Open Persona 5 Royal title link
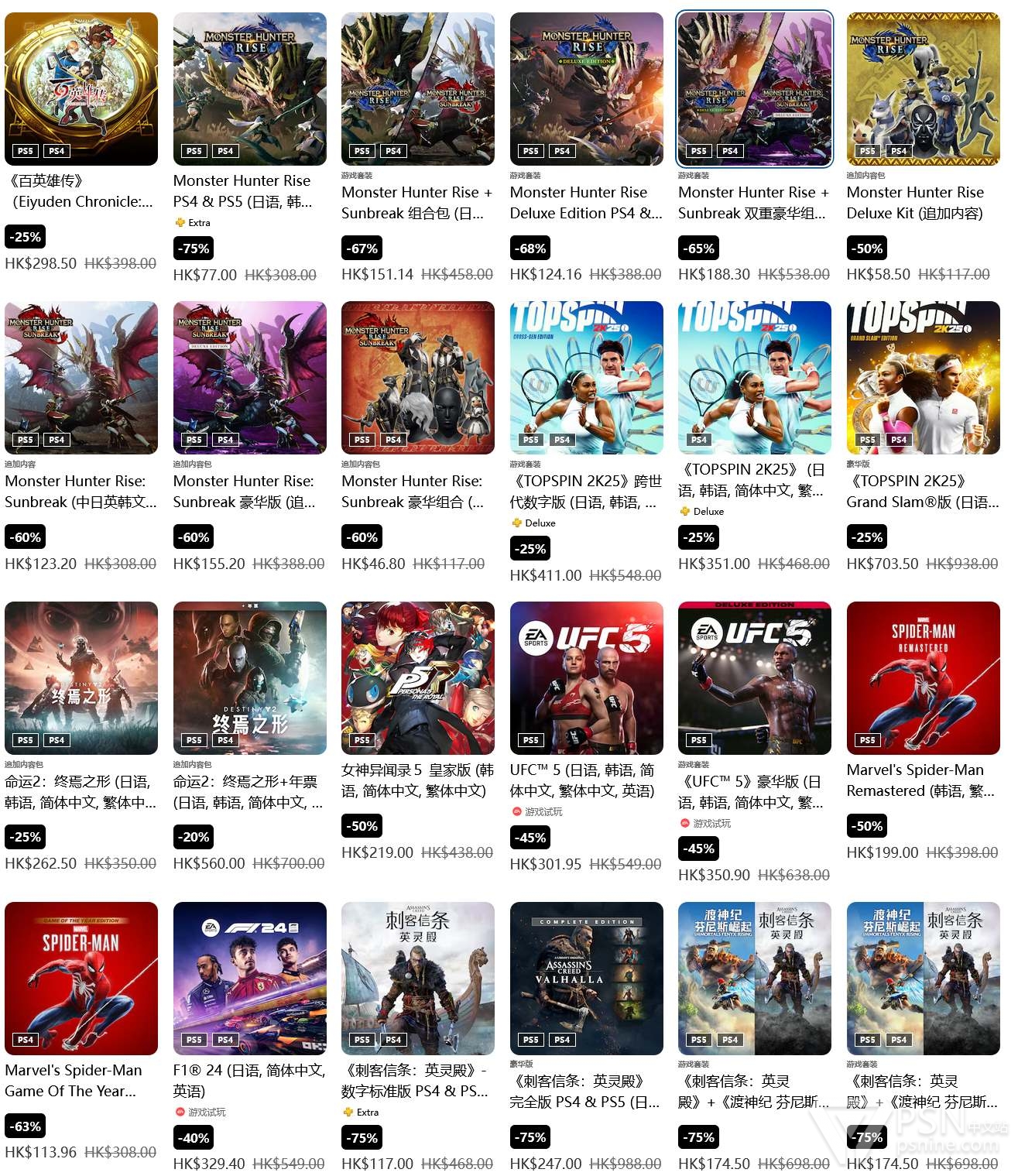Viewport: 1018px width, 1176px height. (417, 780)
